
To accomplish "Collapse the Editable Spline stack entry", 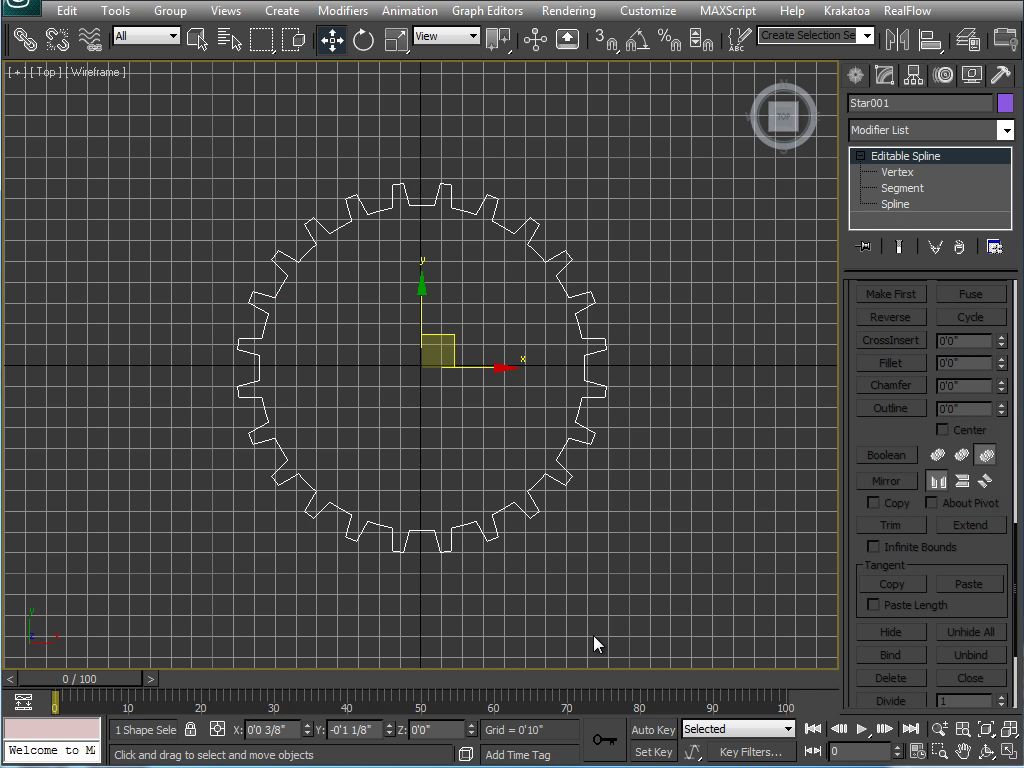I will 860,155.
